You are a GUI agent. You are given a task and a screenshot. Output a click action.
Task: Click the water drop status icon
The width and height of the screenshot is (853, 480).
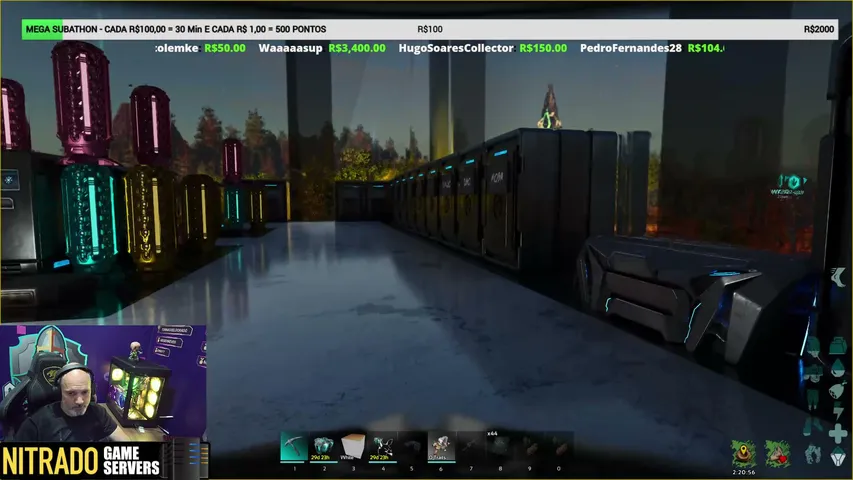[x=838, y=367]
